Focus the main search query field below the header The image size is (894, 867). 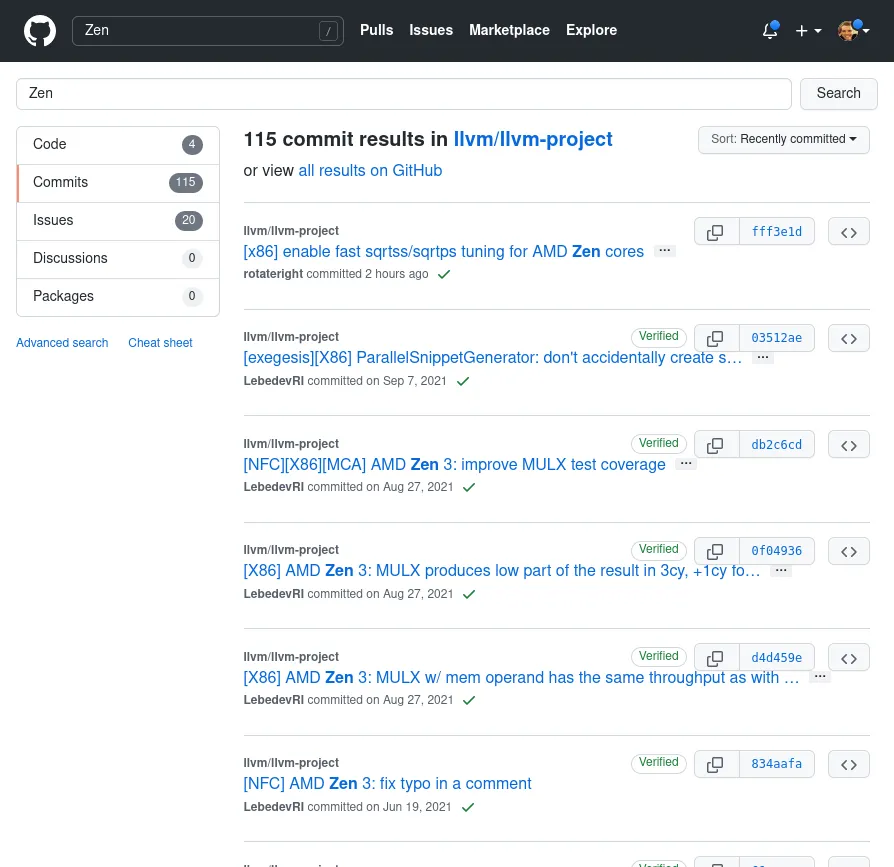tap(404, 93)
